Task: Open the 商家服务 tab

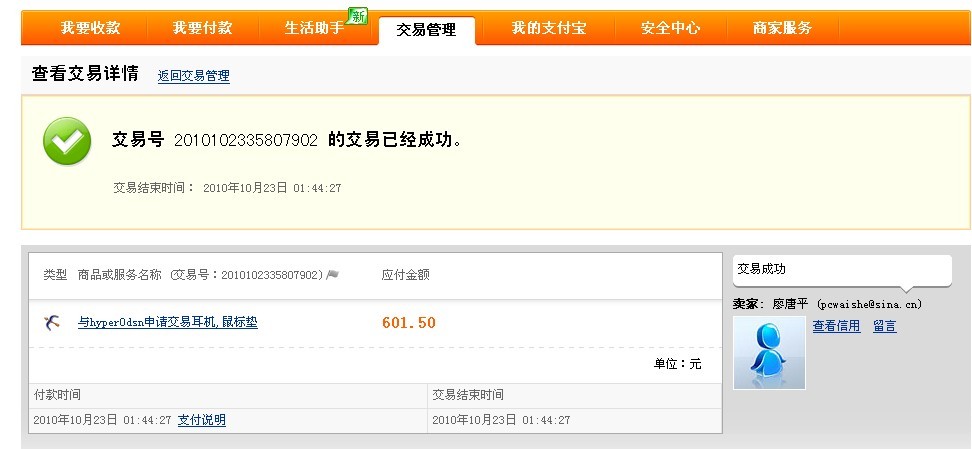Action: (x=782, y=28)
